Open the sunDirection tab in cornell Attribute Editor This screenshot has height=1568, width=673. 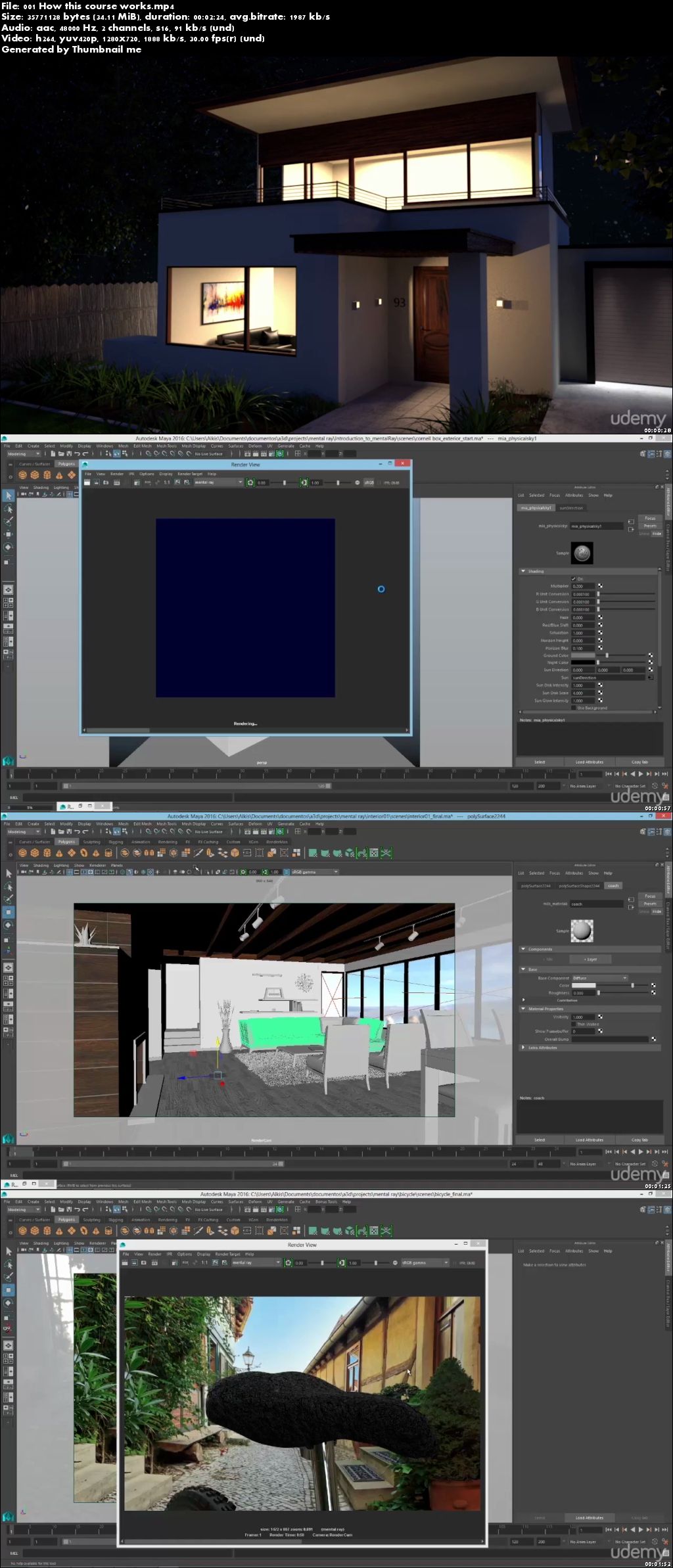coord(571,508)
